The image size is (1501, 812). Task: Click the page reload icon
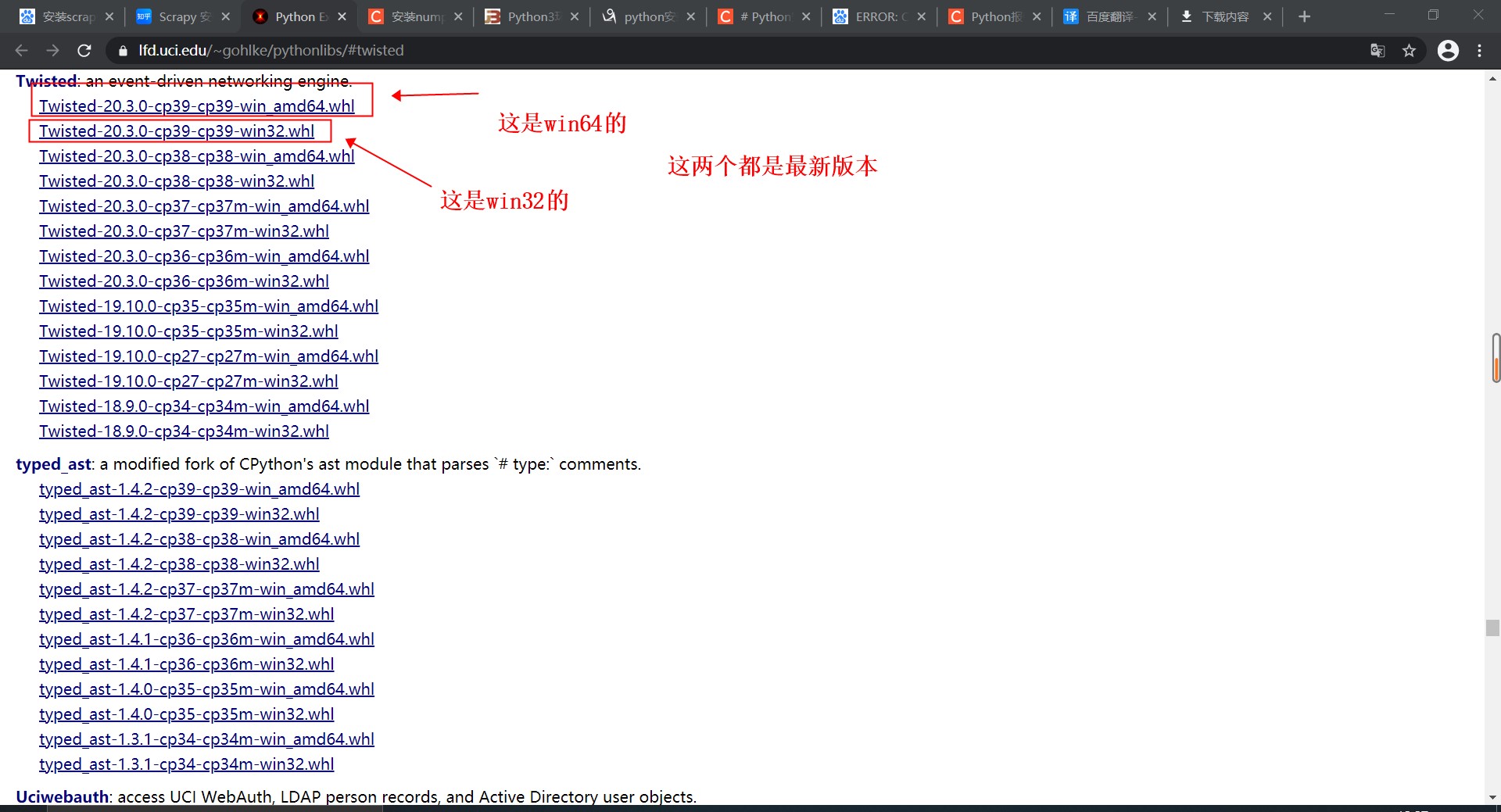coord(84,50)
